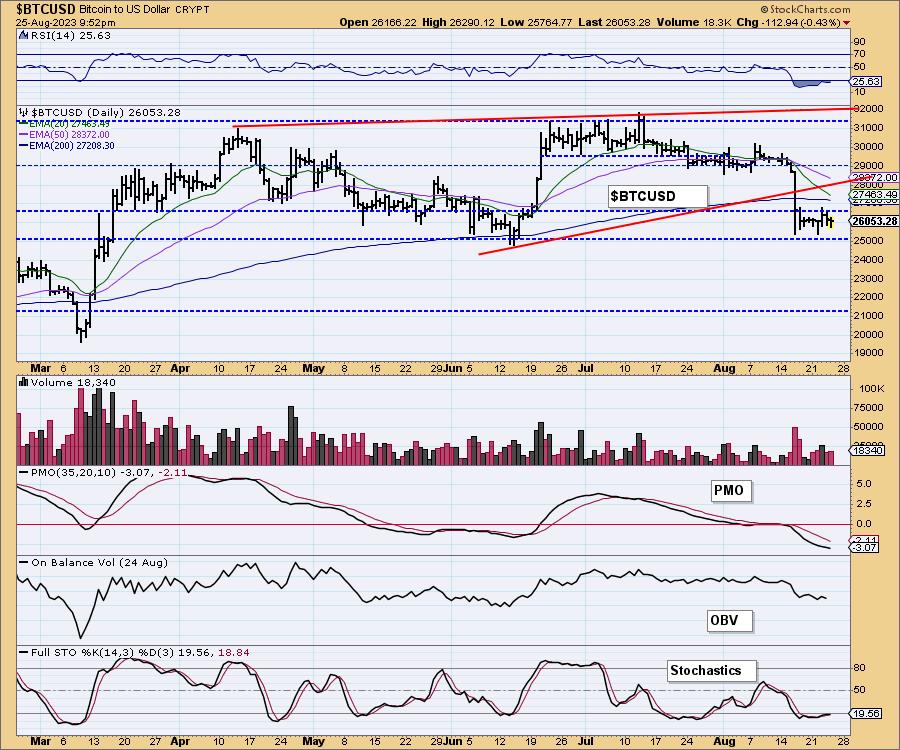Viewport: 900px width, 750px height.
Task: Click the yellow highlighted latest price bar
Action: [830, 222]
